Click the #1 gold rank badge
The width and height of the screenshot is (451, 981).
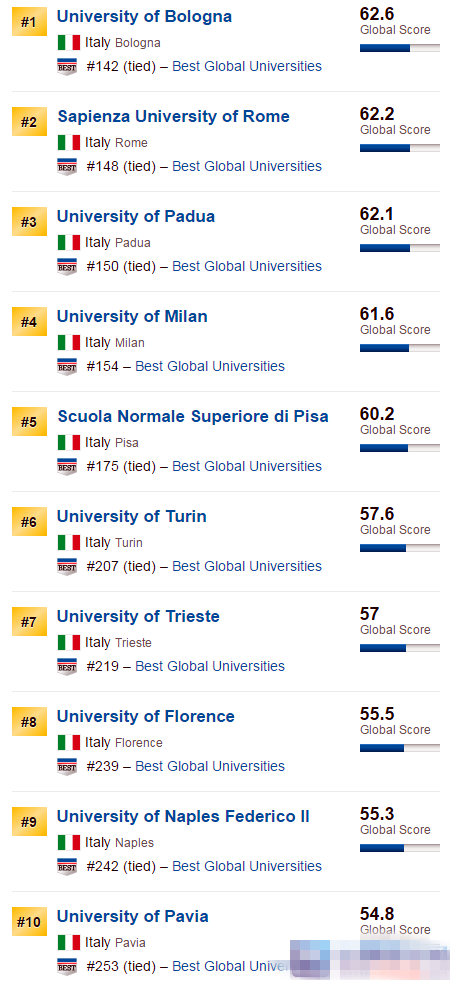tap(29, 23)
